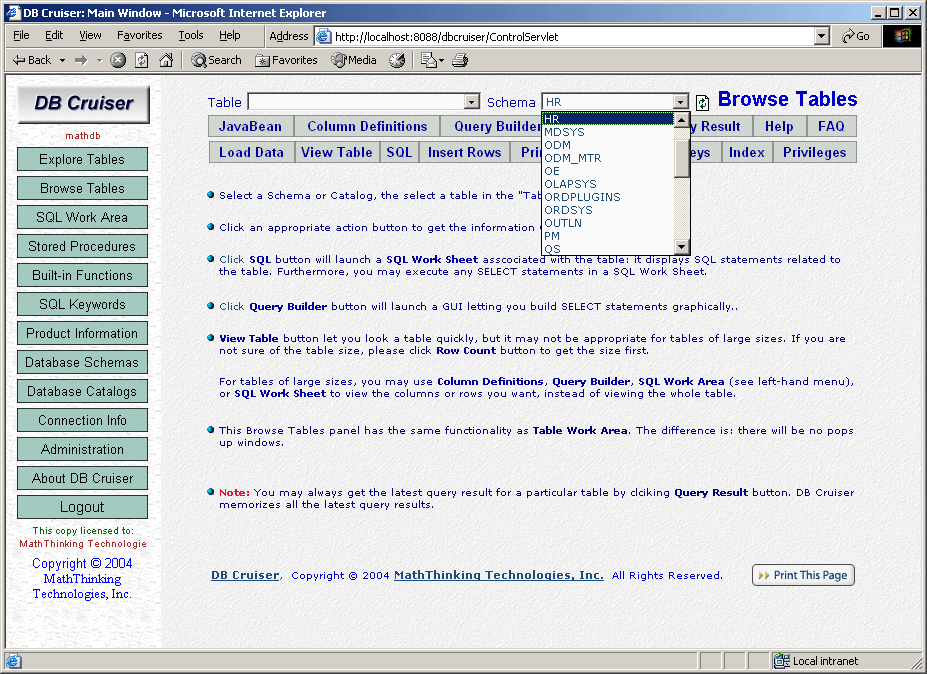Open the Tools menu

click(x=190, y=35)
